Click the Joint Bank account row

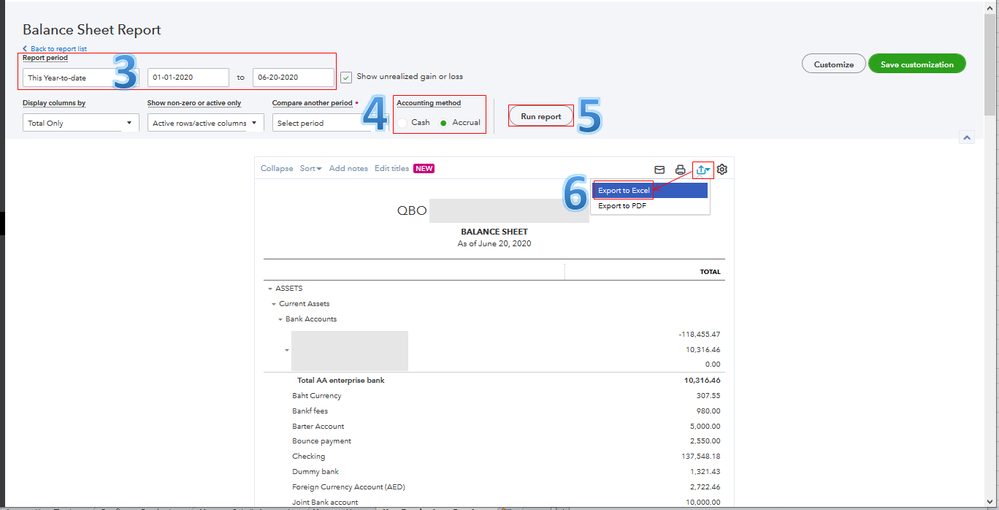point(494,502)
